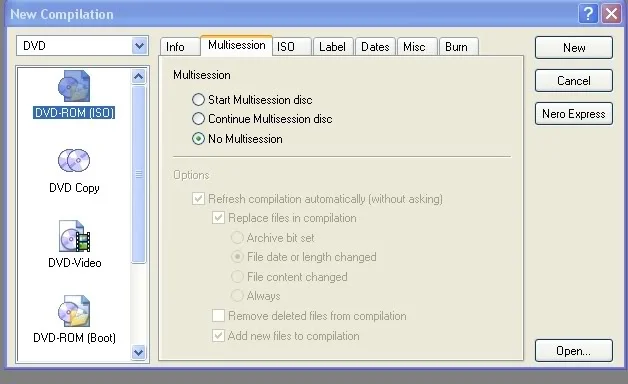Viewport: 628px width, 384px height.
Task: Switch to the ISO tab
Action: (292, 47)
